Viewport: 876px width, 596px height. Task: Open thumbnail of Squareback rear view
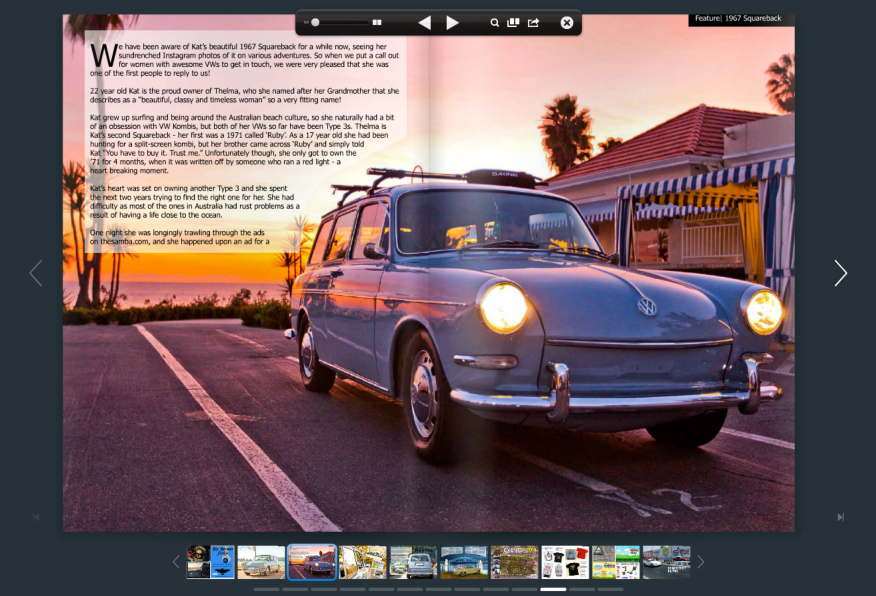(413, 562)
